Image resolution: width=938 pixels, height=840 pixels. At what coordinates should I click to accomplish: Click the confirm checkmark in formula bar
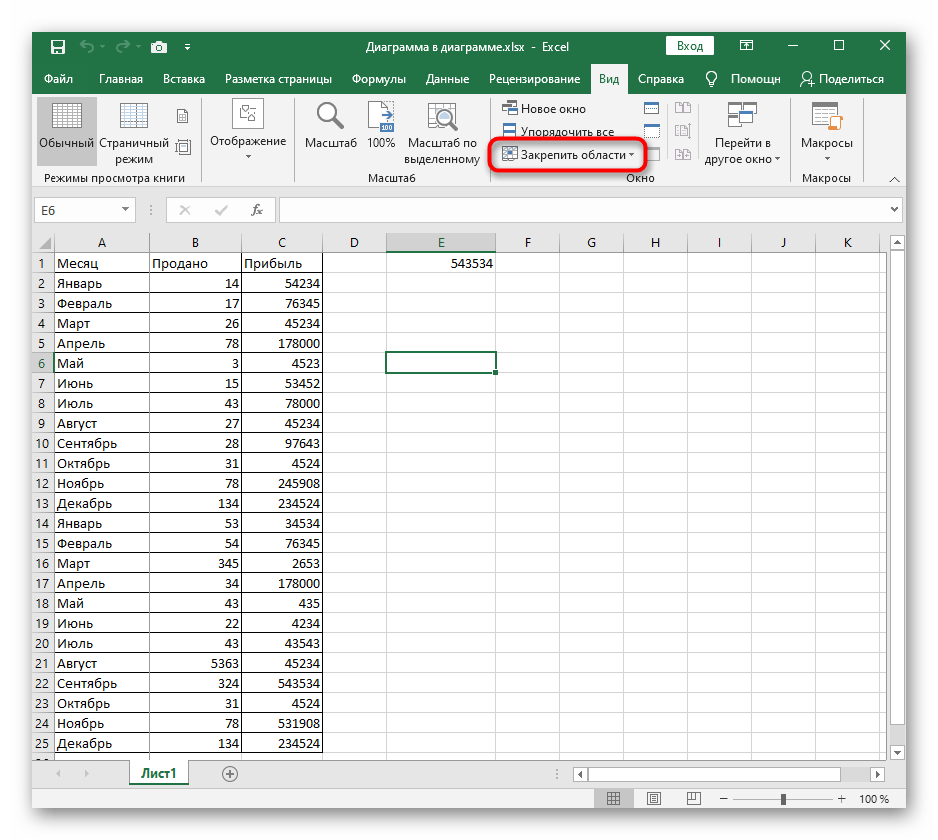(221, 210)
